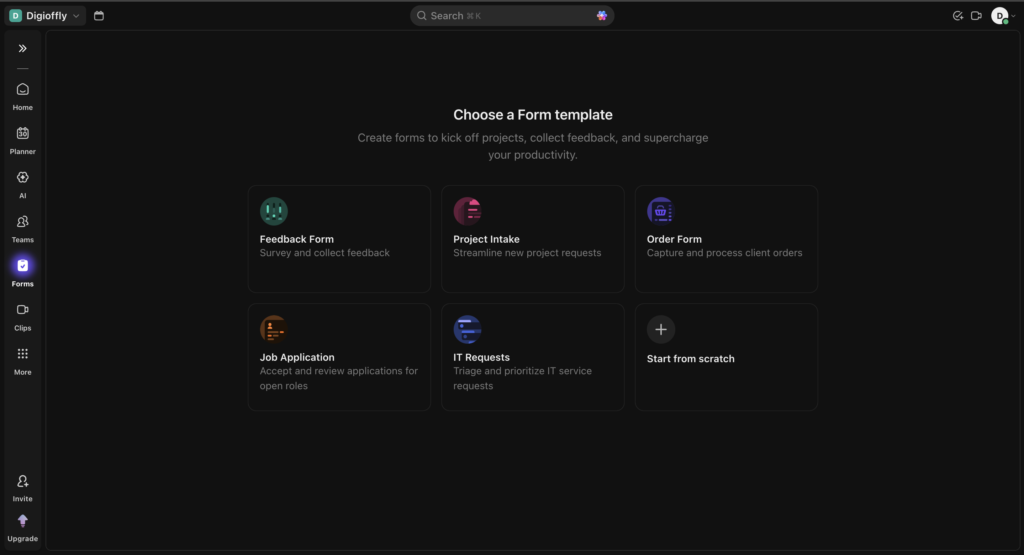
Task: Click the Search field
Action: click(512, 16)
